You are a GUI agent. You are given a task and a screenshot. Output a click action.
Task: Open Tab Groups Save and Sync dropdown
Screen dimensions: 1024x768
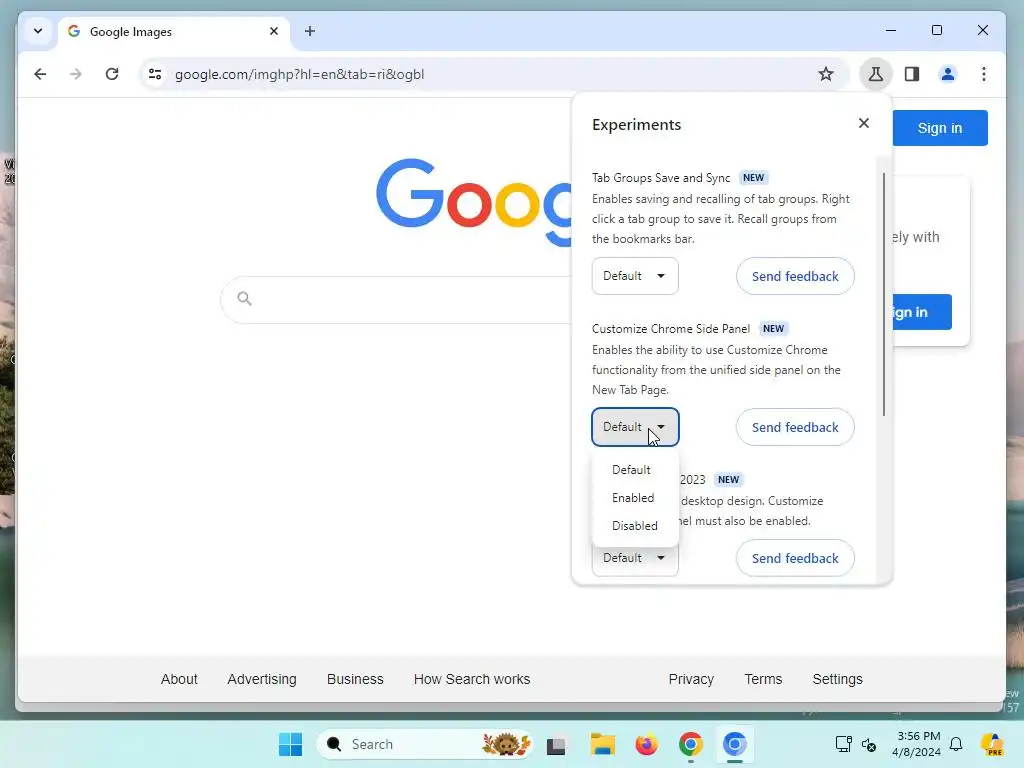point(635,276)
